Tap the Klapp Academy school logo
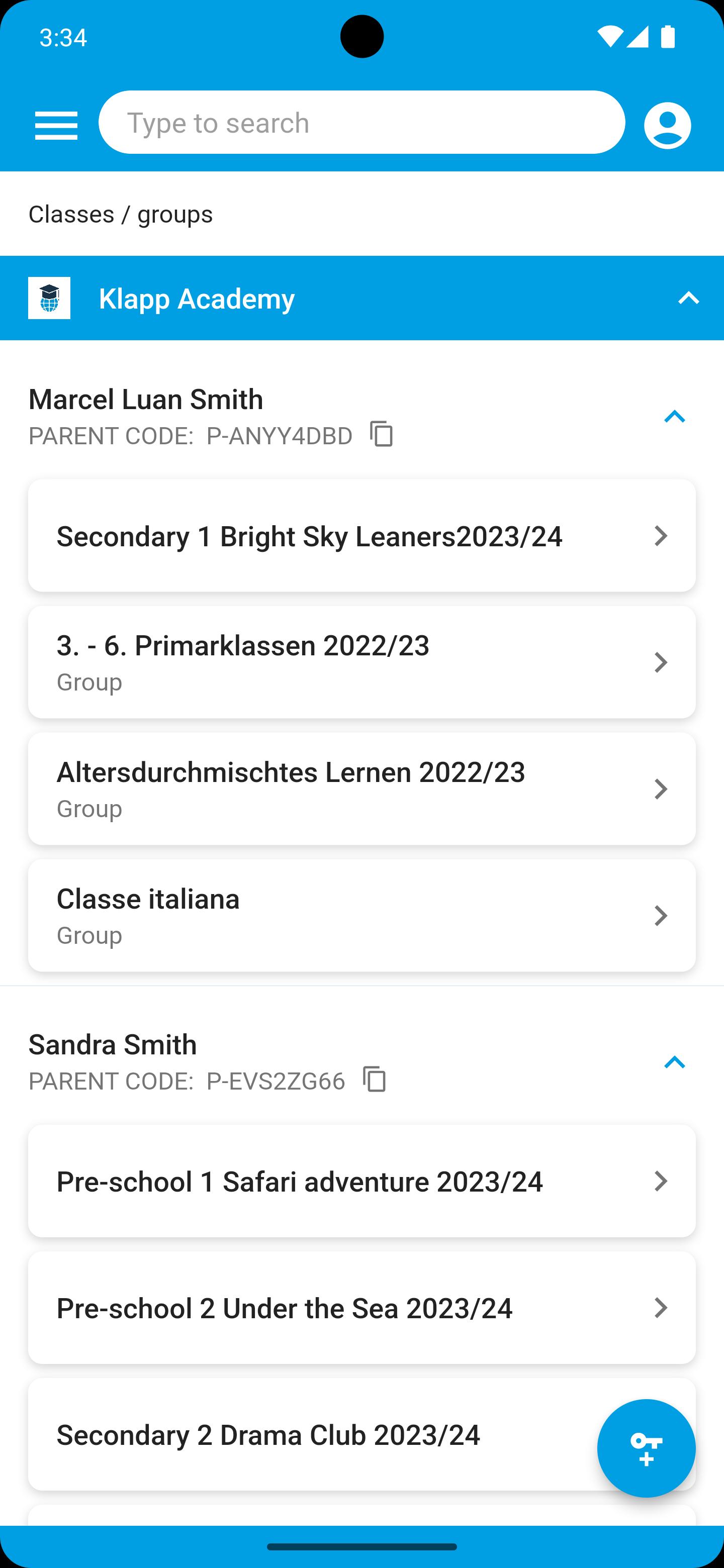The image size is (724, 1568). tap(49, 298)
